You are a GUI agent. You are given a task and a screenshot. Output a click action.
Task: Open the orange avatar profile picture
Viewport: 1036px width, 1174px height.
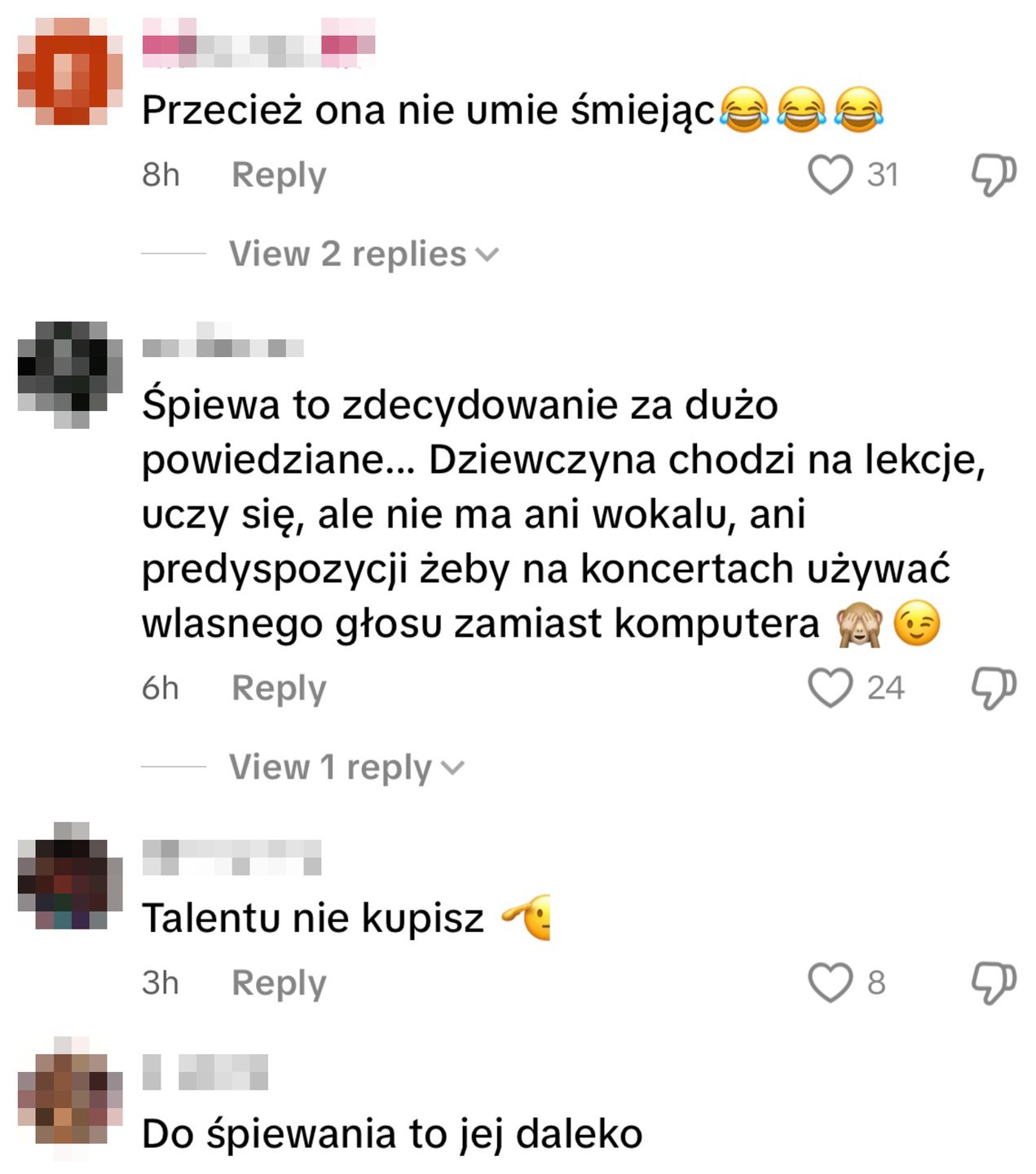(70, 72)
